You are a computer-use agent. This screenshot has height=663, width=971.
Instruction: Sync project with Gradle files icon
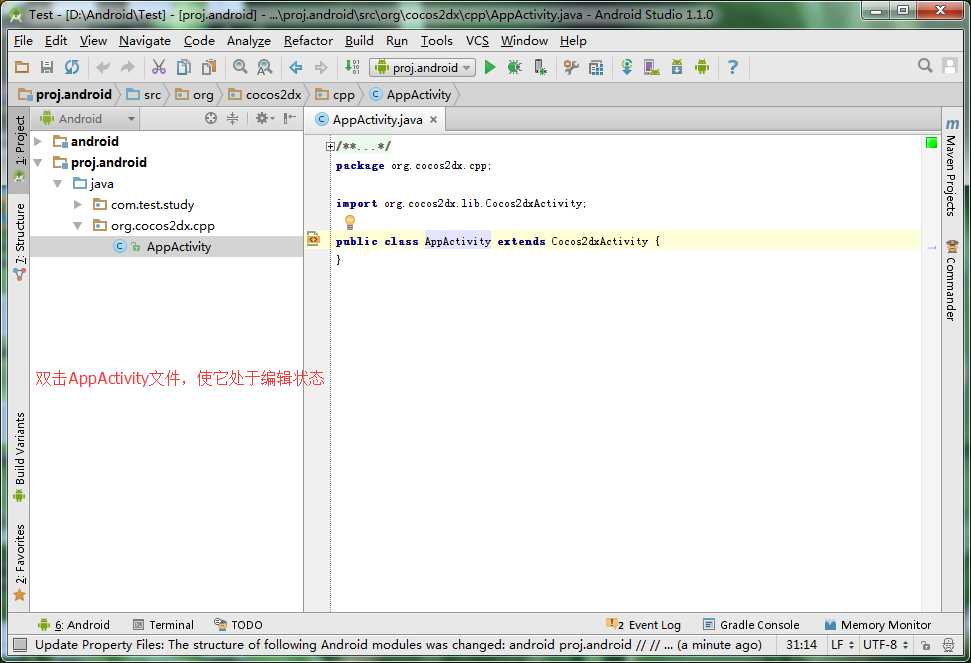[627, 67]
